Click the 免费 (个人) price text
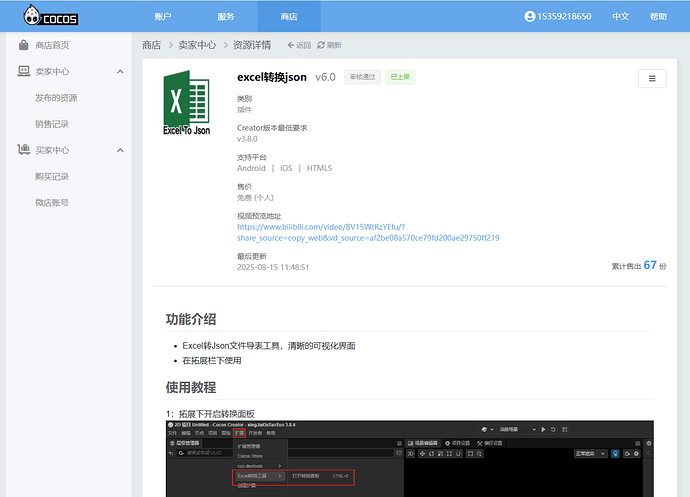690x497 pixels. point(255,198)
